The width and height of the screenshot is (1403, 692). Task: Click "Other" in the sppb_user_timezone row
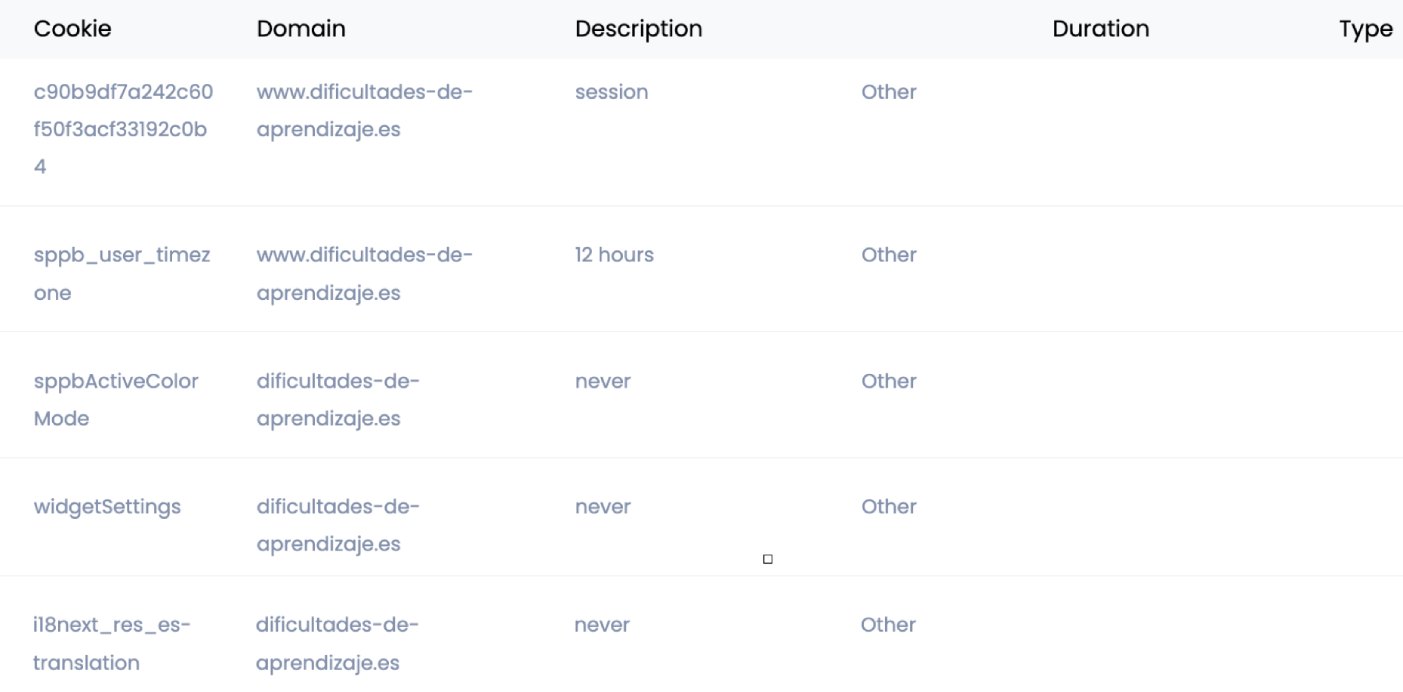888,255
